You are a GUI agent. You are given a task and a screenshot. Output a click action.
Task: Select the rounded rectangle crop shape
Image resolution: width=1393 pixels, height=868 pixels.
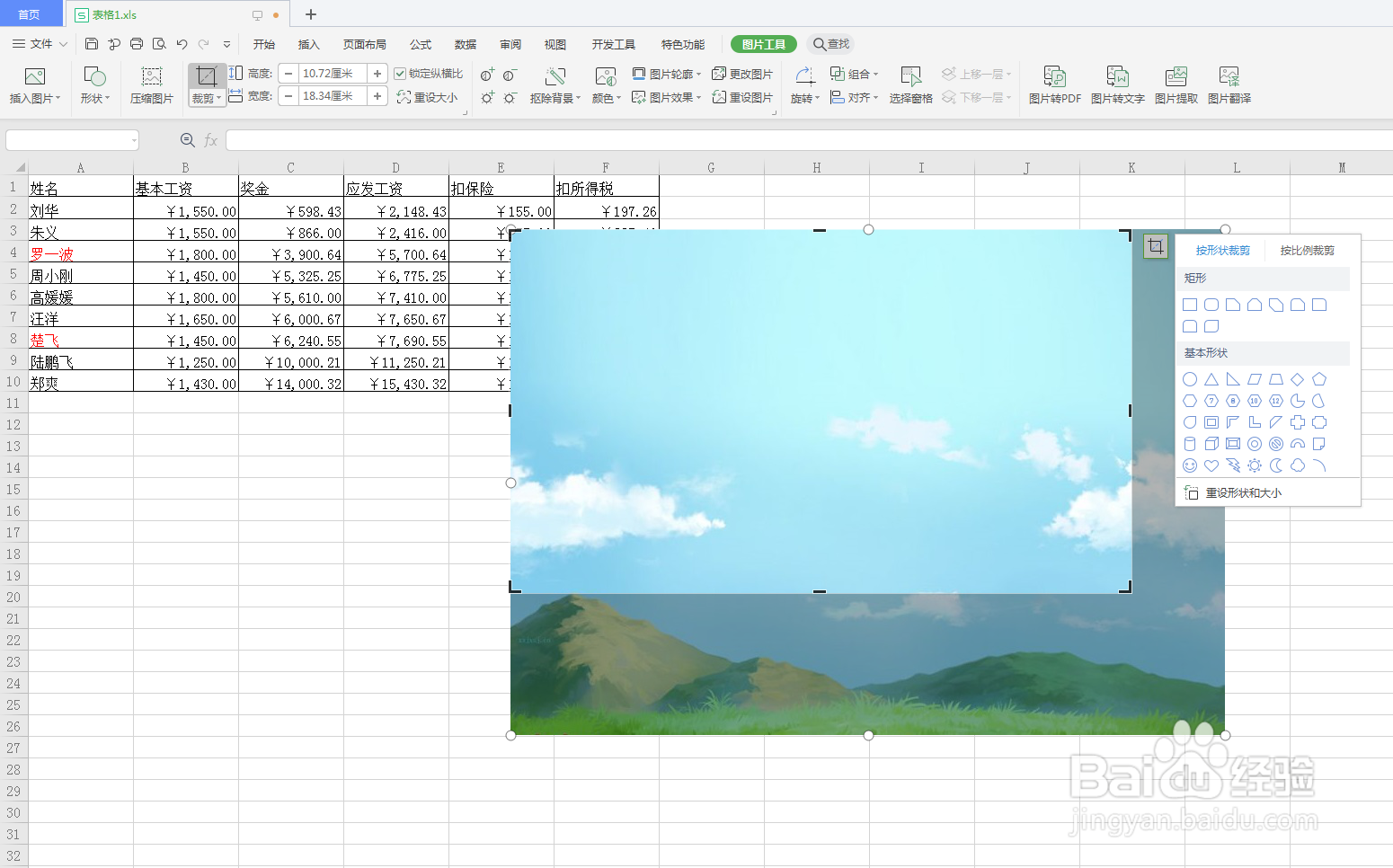[1211, 305]
